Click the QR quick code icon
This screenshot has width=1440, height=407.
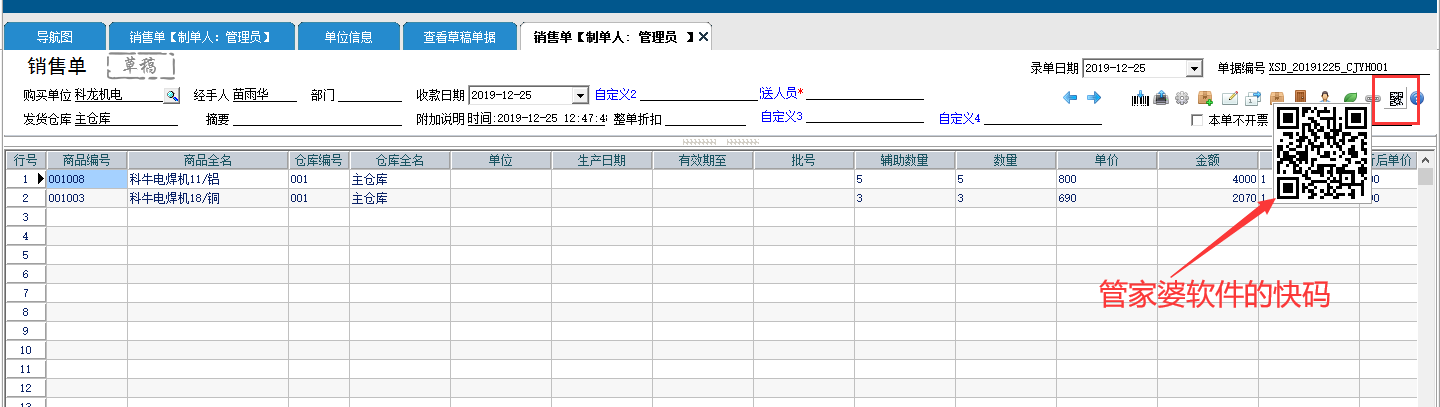[1397, 98]
